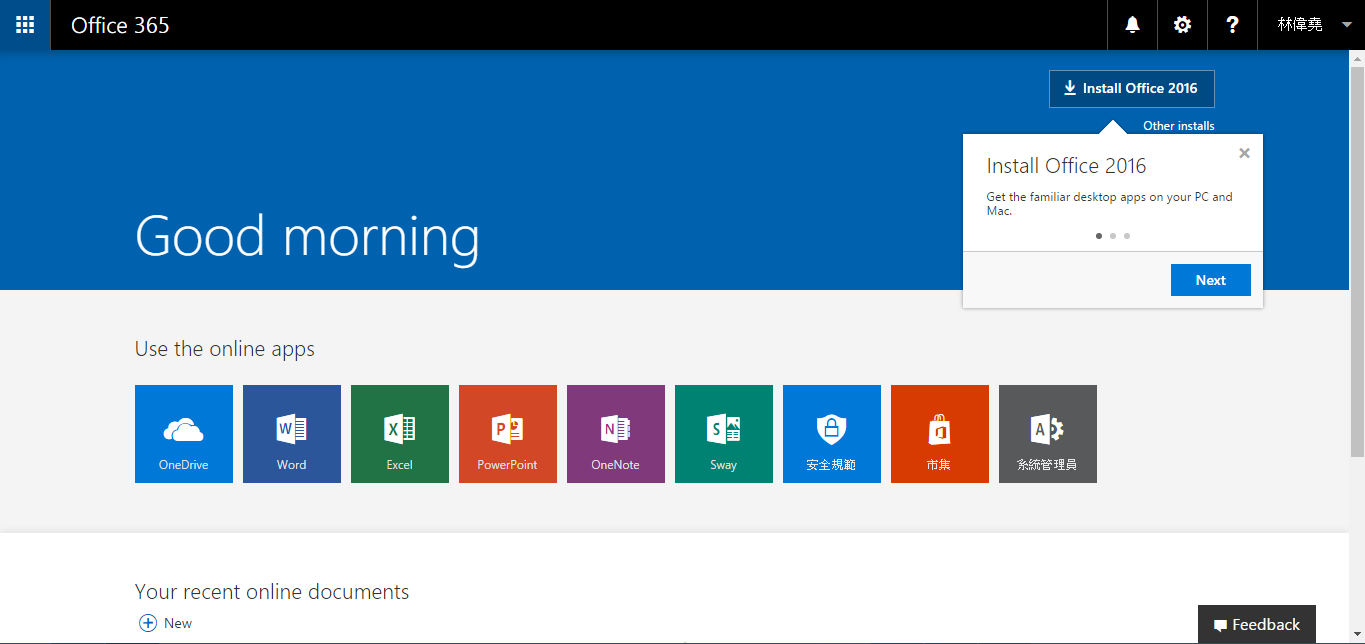Click the Good morning greeting text
Screen dimensions: 1365x644
(307, 238)
